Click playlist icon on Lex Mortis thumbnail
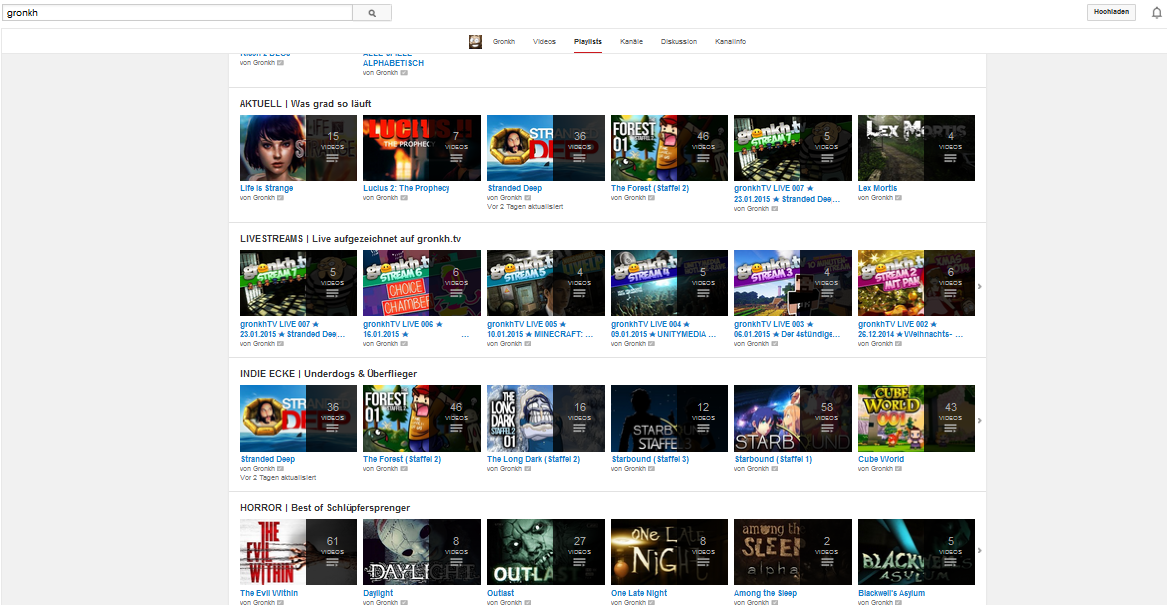The height and width of the screenshot is (605, 1167). (x=951, y=157)
